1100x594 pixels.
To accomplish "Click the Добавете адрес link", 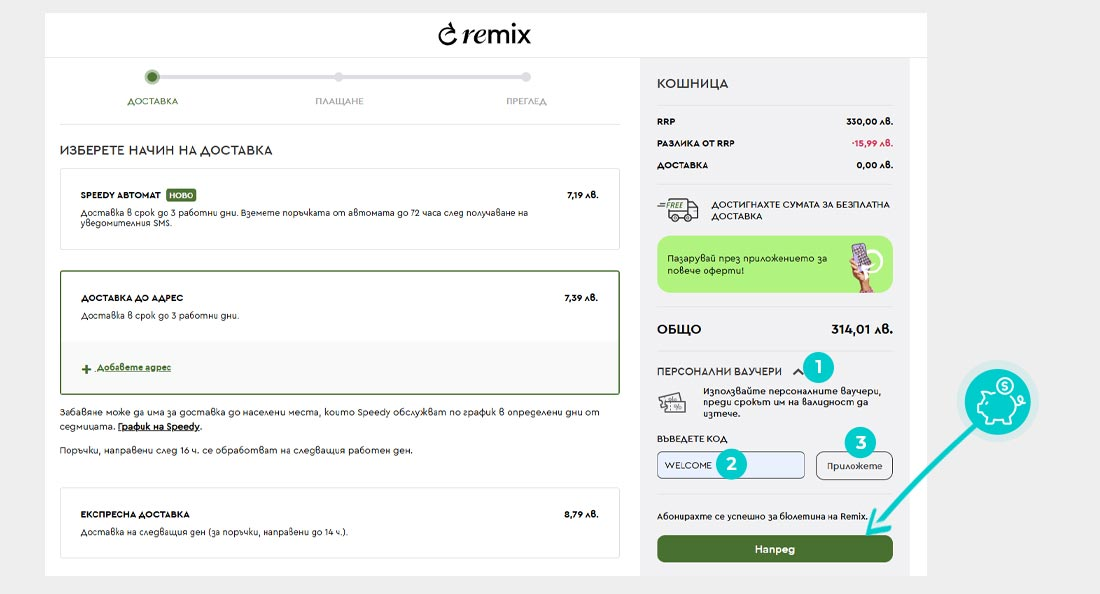I will (133, 367).
